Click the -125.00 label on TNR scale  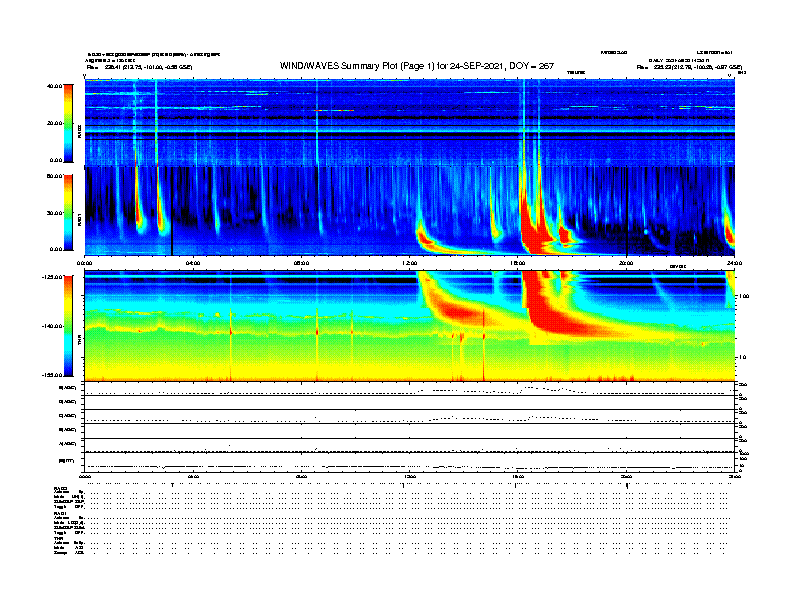(x=53, y=277)
